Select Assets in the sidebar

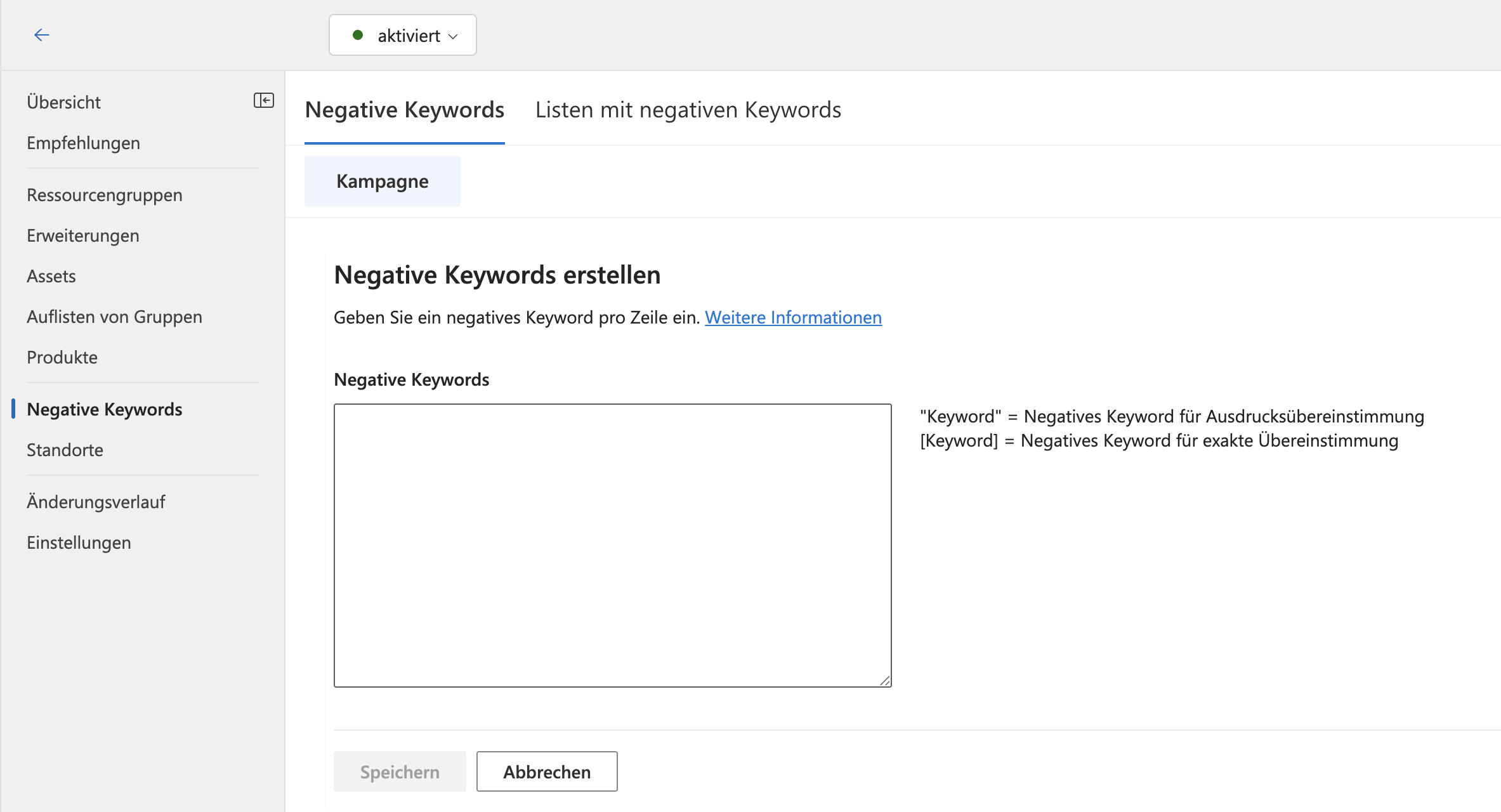(x=51, y=276)
